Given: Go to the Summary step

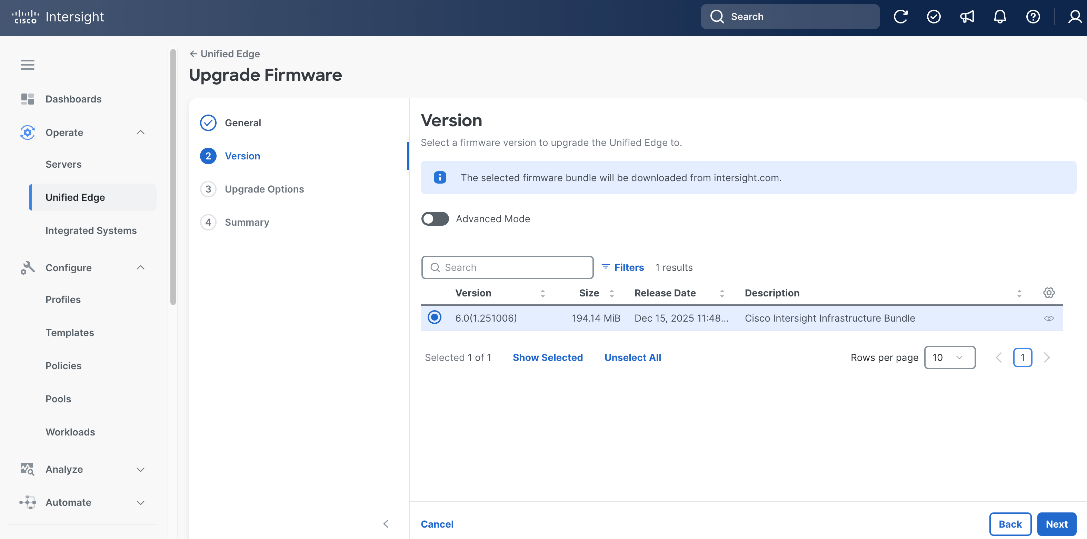Looking at the screenshot, I should pyautogui.click(x=235, y=222).
